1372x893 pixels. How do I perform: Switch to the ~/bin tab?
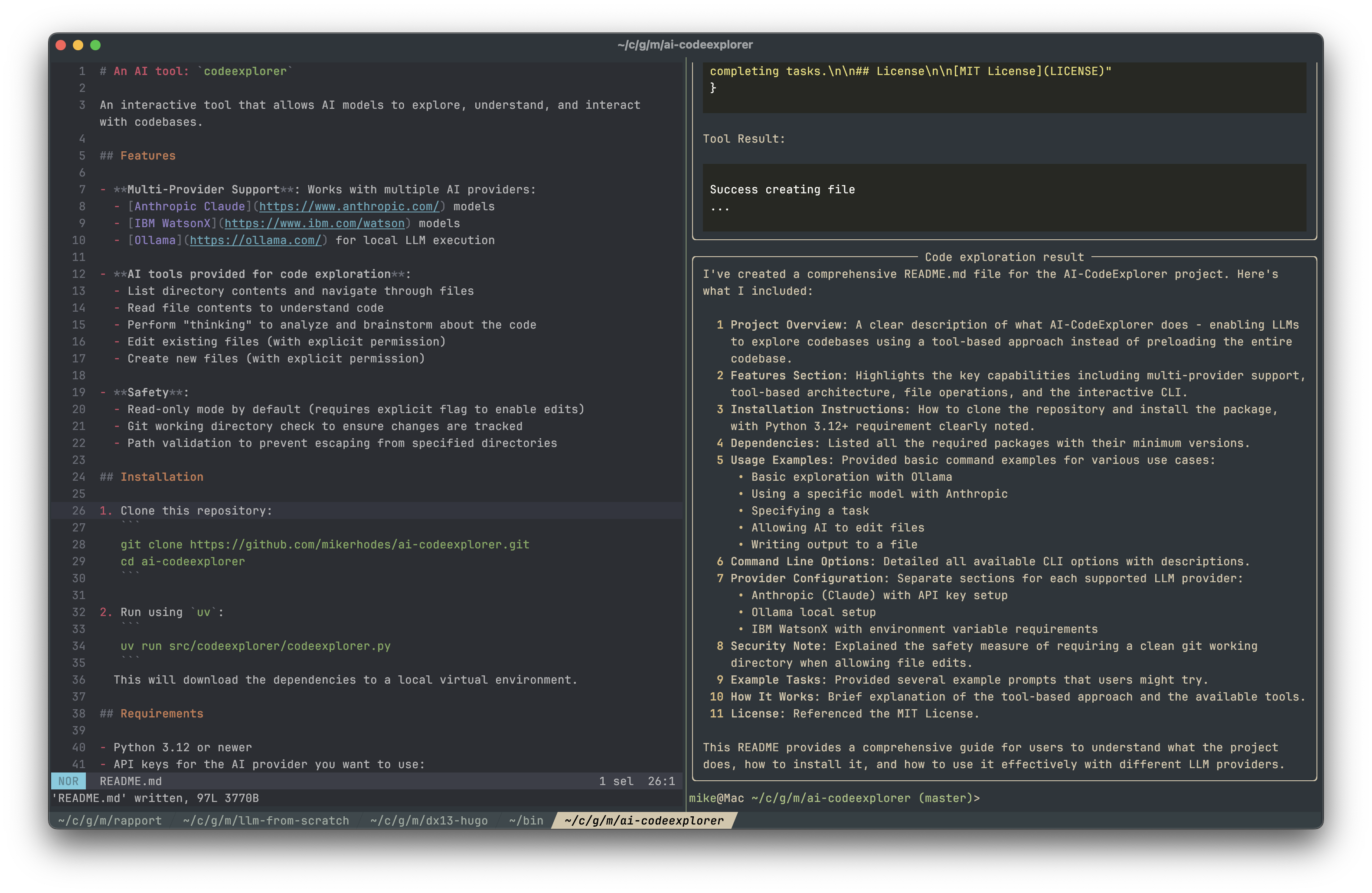[526, 821]
